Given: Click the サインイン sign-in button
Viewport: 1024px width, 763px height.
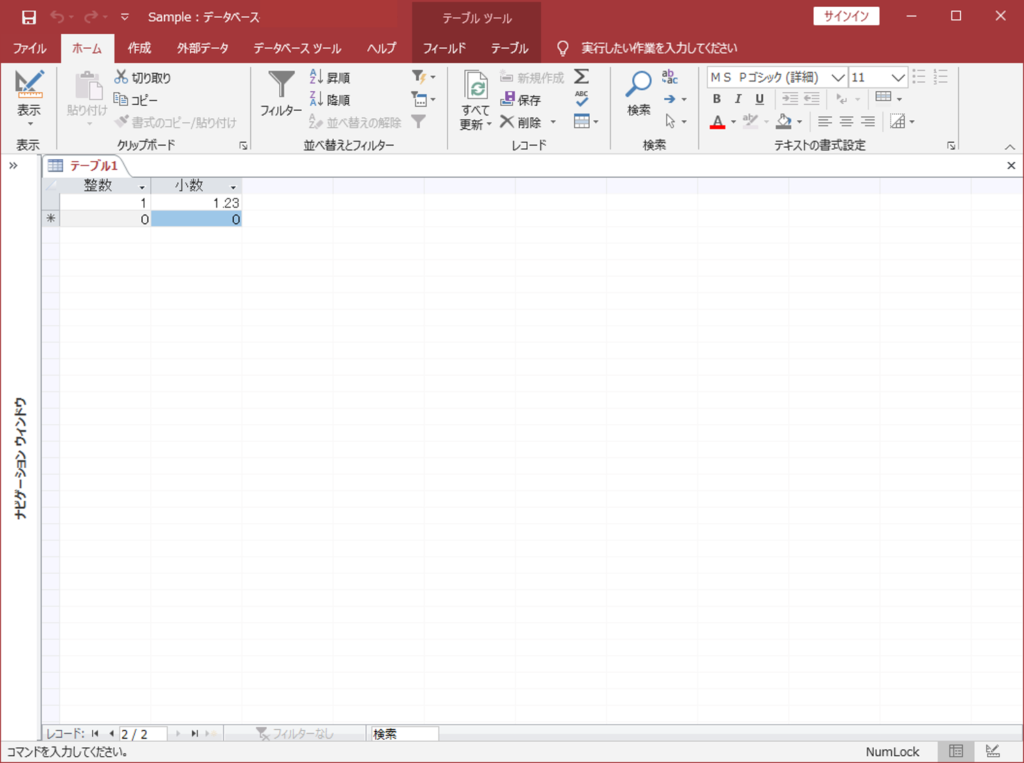Looking at the screenshot, I should tap(846, 16).
